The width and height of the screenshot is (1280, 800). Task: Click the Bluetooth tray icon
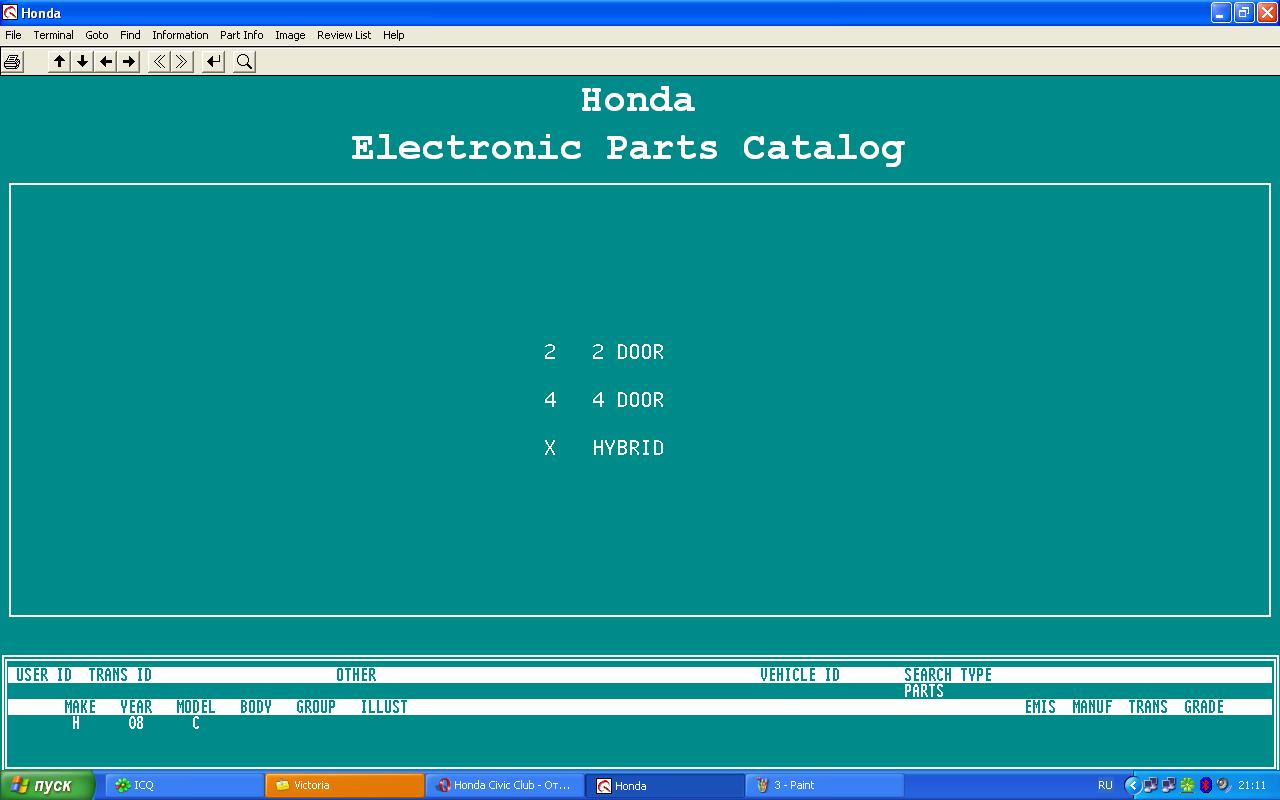click(x=1206, y=785)
